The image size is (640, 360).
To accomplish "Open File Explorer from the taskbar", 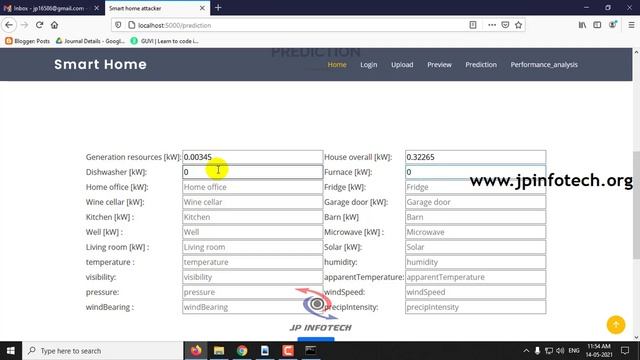I will [x=219, y=351].
